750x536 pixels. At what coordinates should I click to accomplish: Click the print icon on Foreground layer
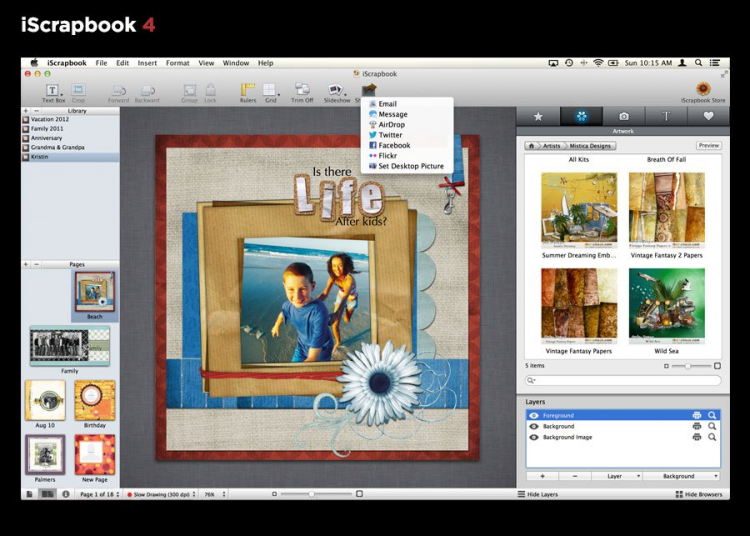[x=696, y=415]
